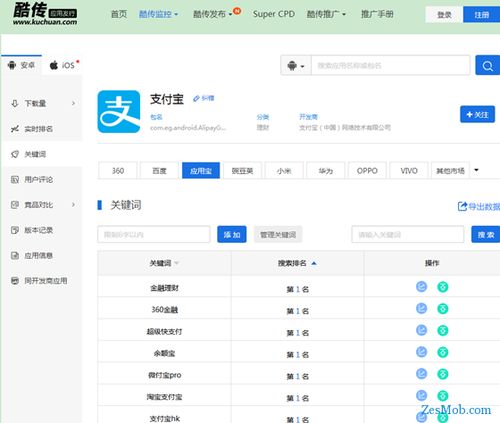This screenshot has height=423, width=500.
Task: Focus the keyword search input field
Action: pyautogui.click(x=408, y=234)
